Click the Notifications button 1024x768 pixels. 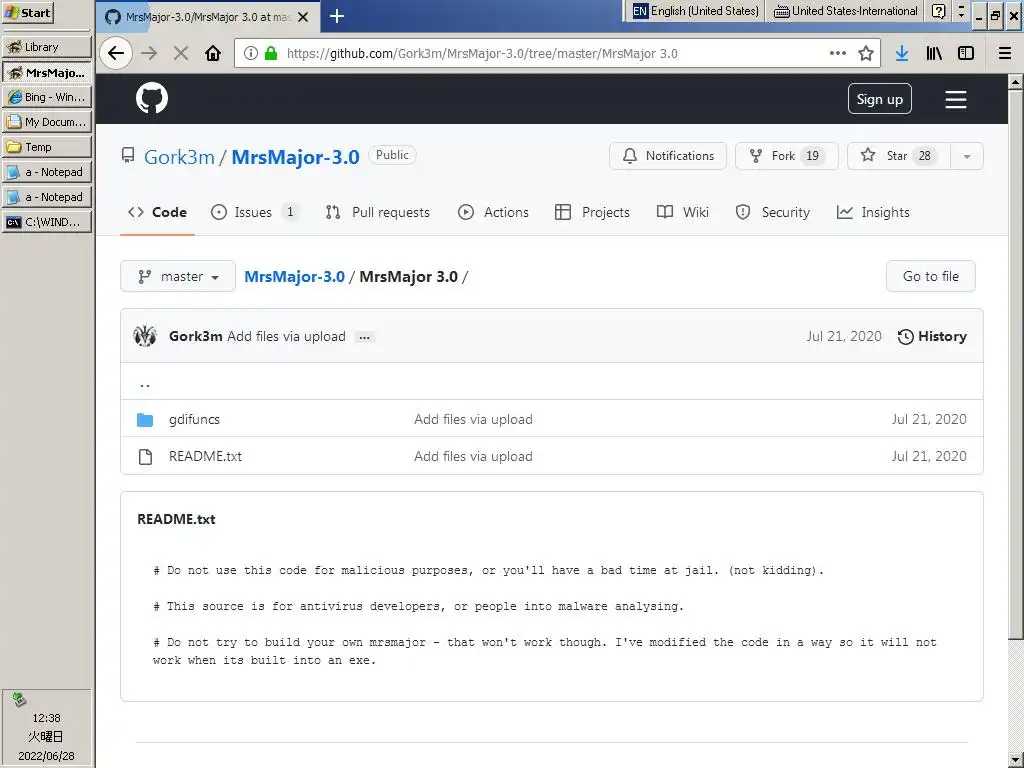[667, 156]
